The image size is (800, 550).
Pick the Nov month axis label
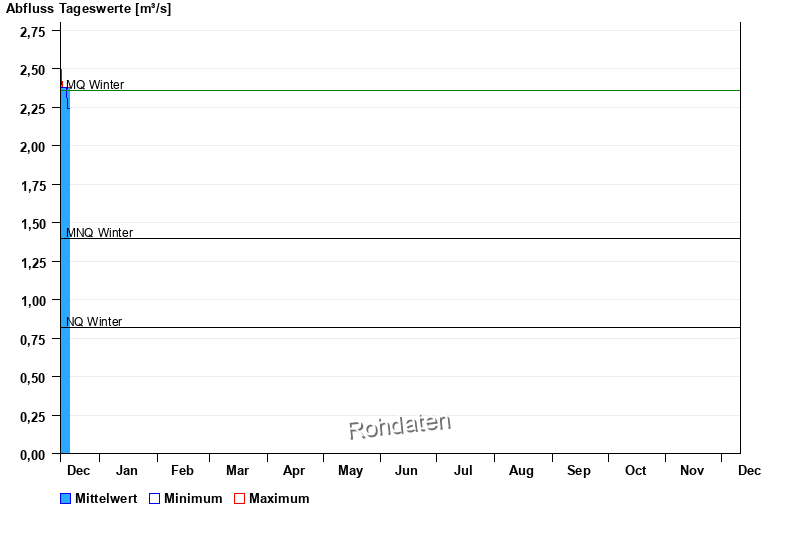click(x=692, y=471)
